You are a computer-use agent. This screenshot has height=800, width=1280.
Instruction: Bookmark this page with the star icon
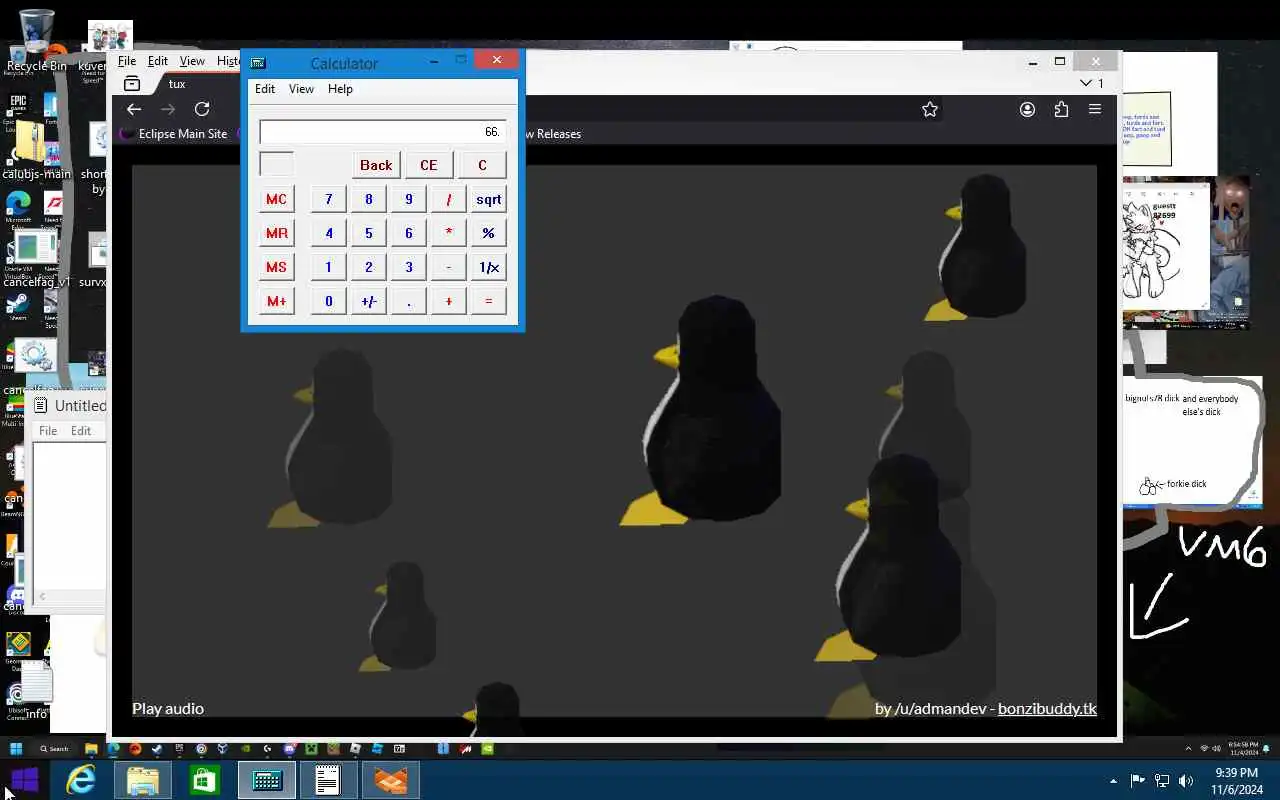tap(930, 109)
